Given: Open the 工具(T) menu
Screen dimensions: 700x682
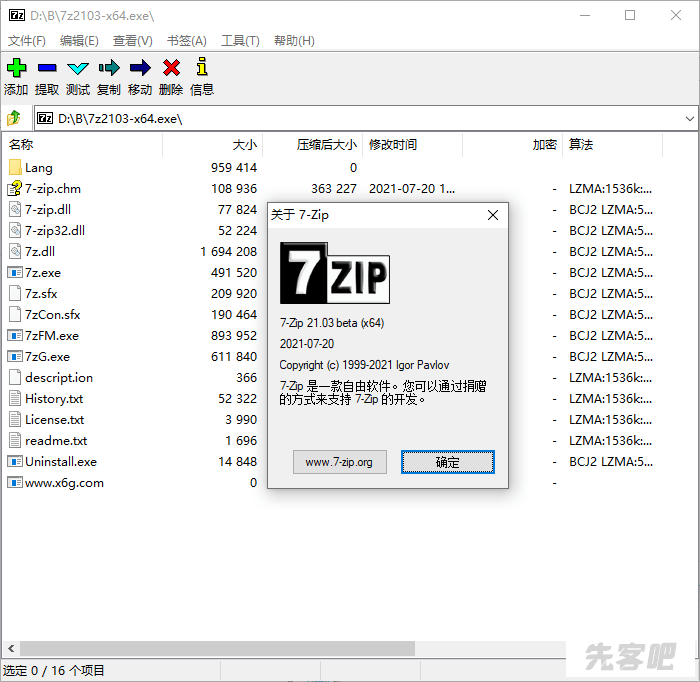Looking at the screenshot, I should 240,41.
